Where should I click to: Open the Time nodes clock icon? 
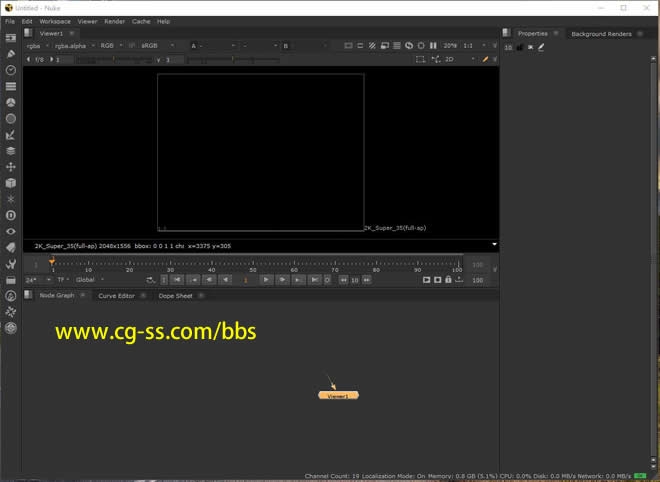tap(11, 70)
